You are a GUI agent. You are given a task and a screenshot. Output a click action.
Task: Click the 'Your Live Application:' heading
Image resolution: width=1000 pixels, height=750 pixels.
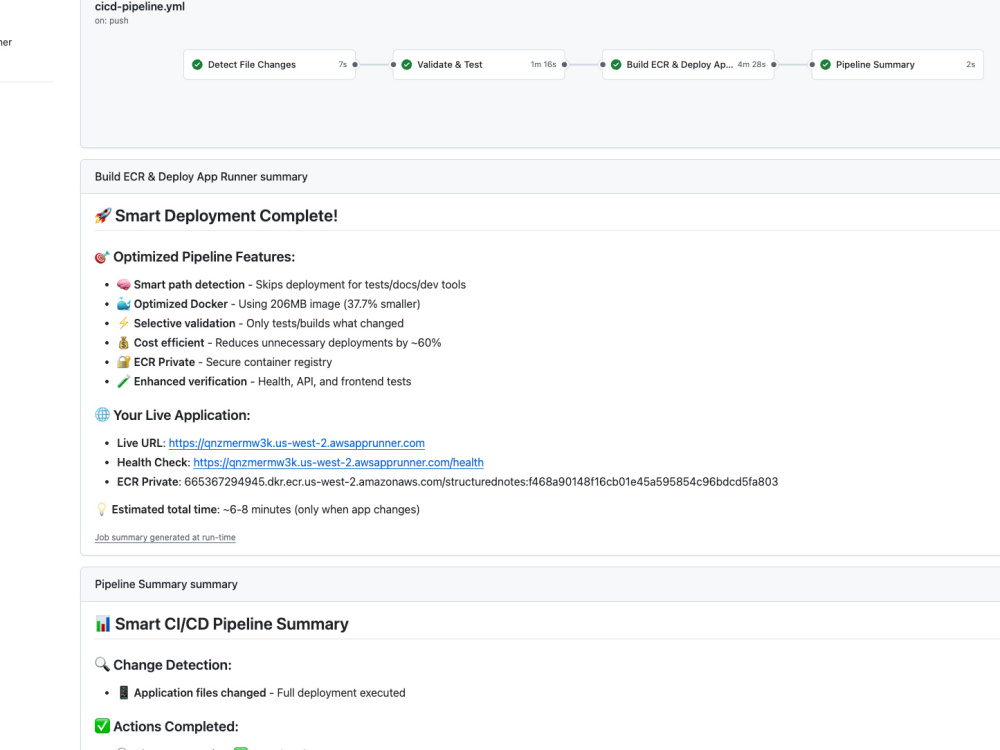click(x=182, y=415)
